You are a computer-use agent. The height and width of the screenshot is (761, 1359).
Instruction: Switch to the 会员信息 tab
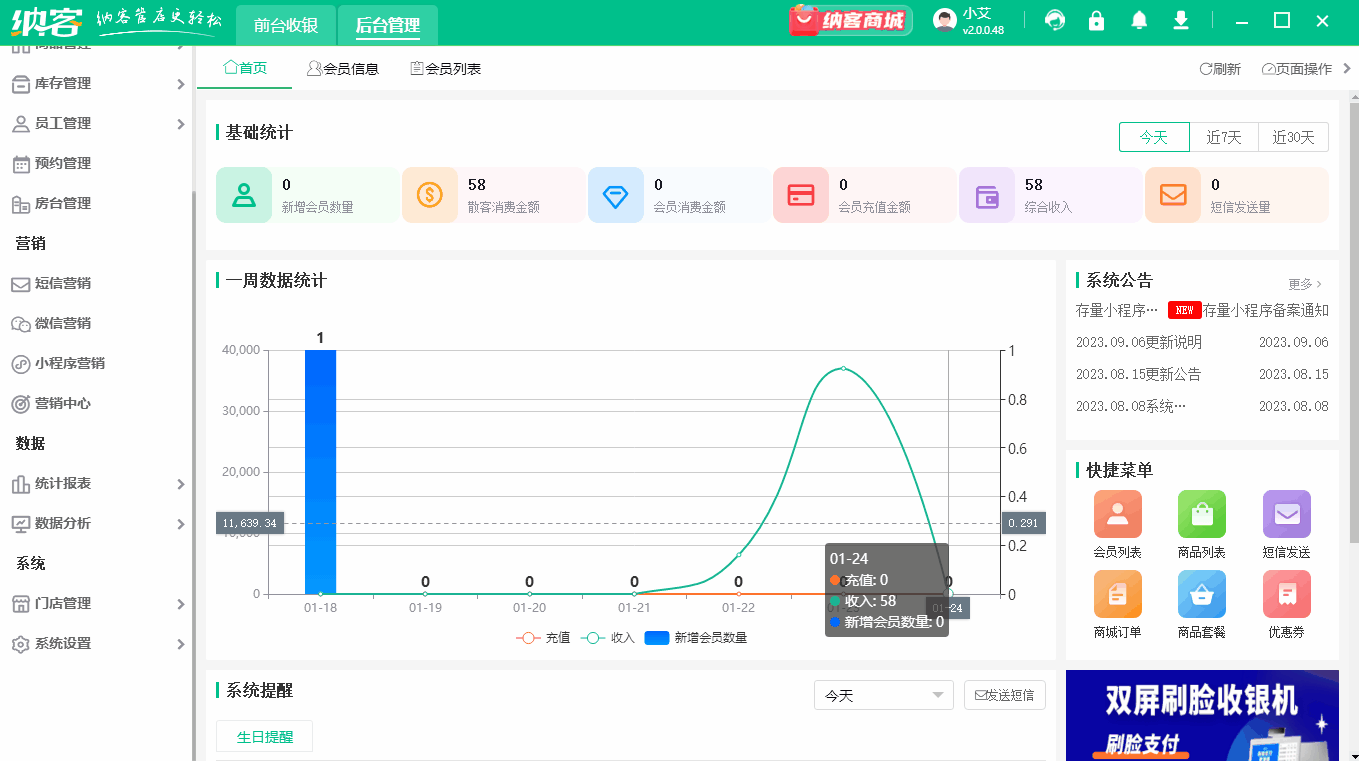pos(343,68)
